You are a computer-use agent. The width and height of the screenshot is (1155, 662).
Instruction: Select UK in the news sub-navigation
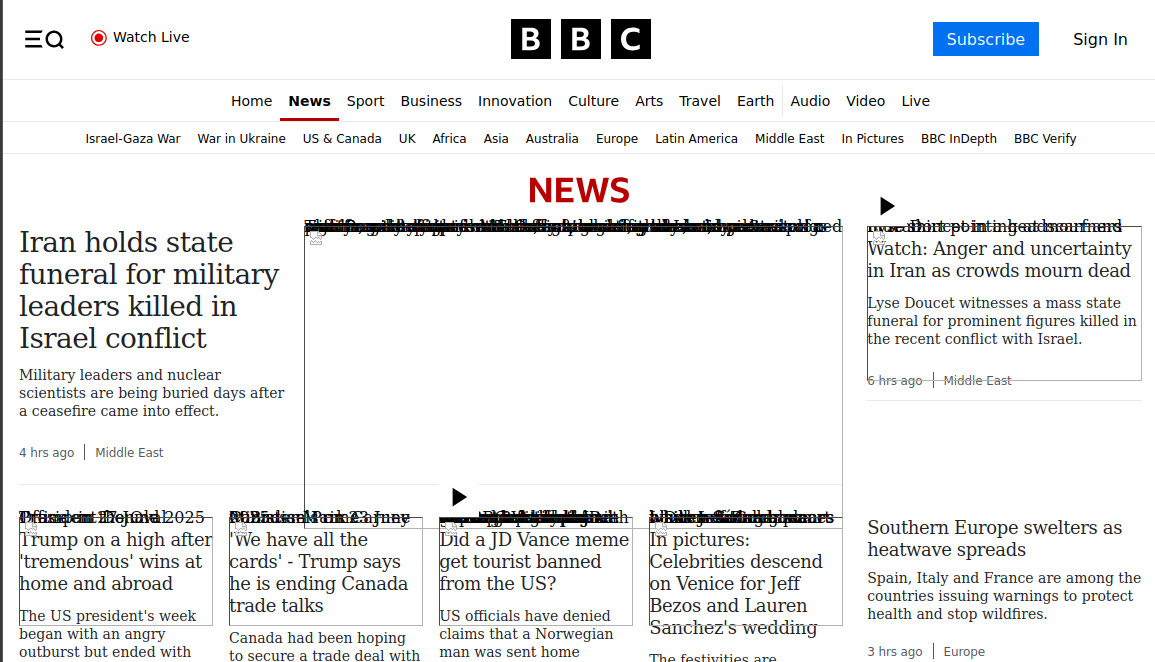tap(407, 138)
